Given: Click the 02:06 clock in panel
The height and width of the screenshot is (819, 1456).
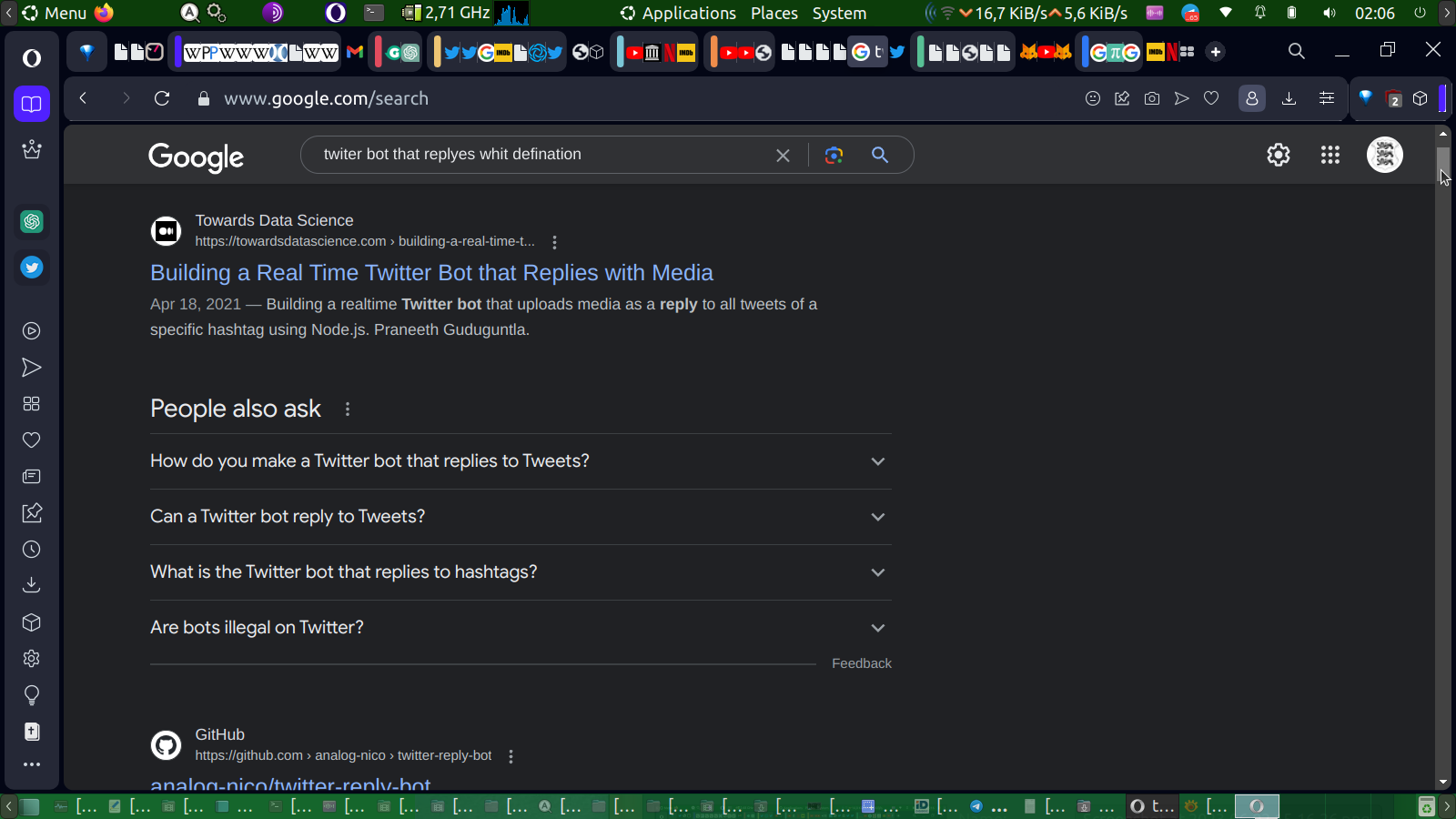Looking at the screenshot, I should click(1374, 13).
